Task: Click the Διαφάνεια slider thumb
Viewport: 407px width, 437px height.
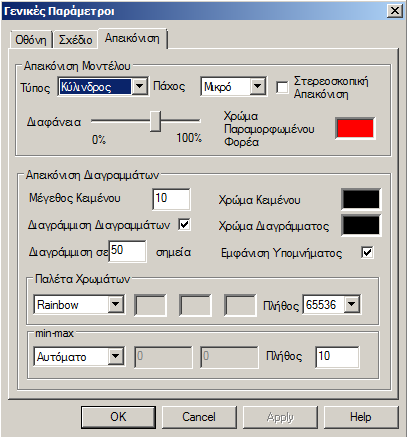Action: [155, 121]
